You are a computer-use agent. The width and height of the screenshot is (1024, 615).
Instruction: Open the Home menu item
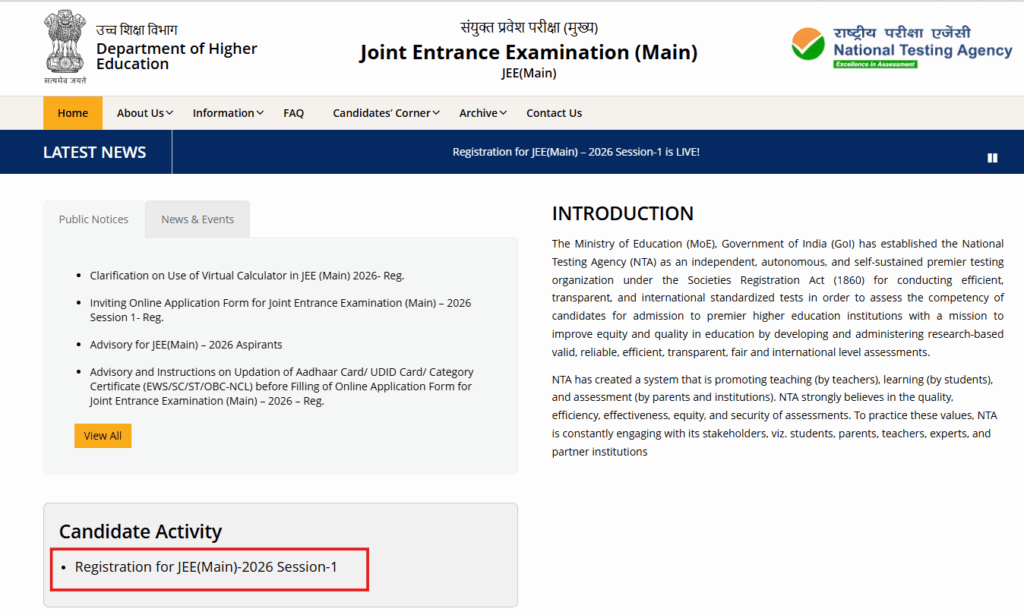pyautogui.click(x=73, y=113)
